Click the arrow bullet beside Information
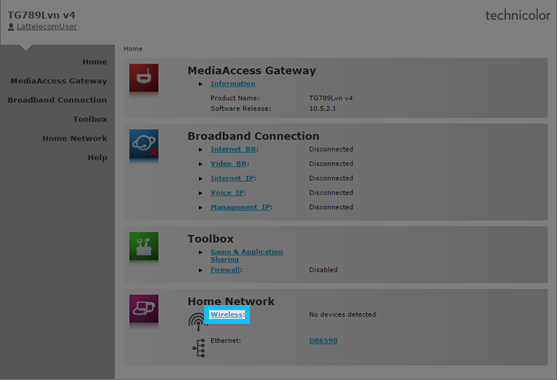Screen dimensions: 559x380 point(201,84)
